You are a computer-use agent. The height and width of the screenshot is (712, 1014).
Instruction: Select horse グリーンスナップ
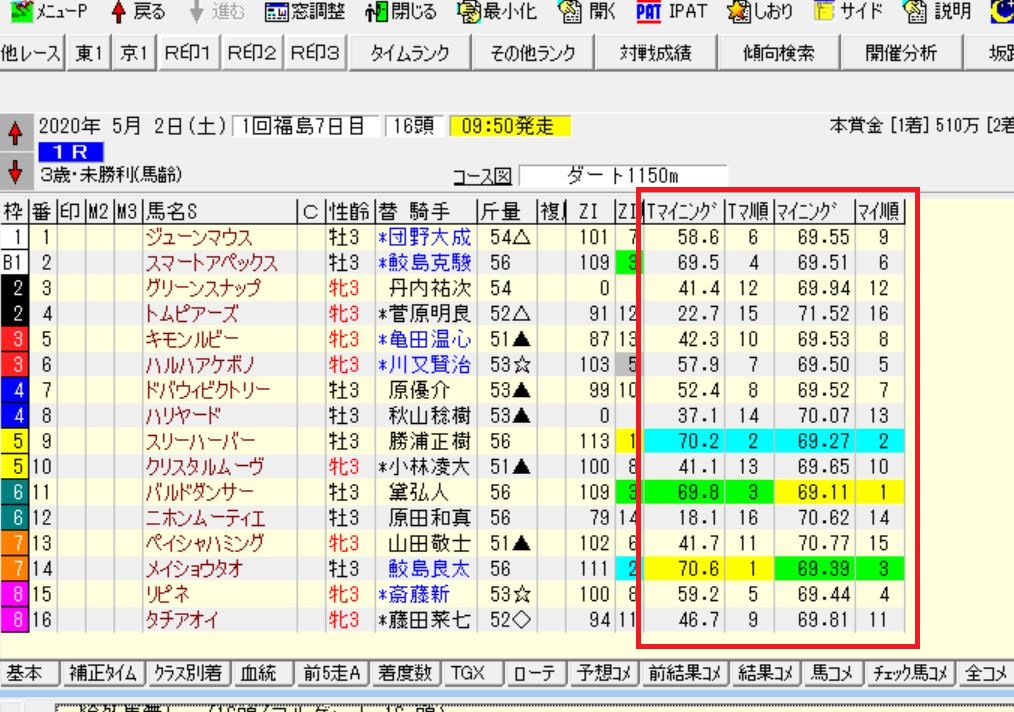pos(204,288)
